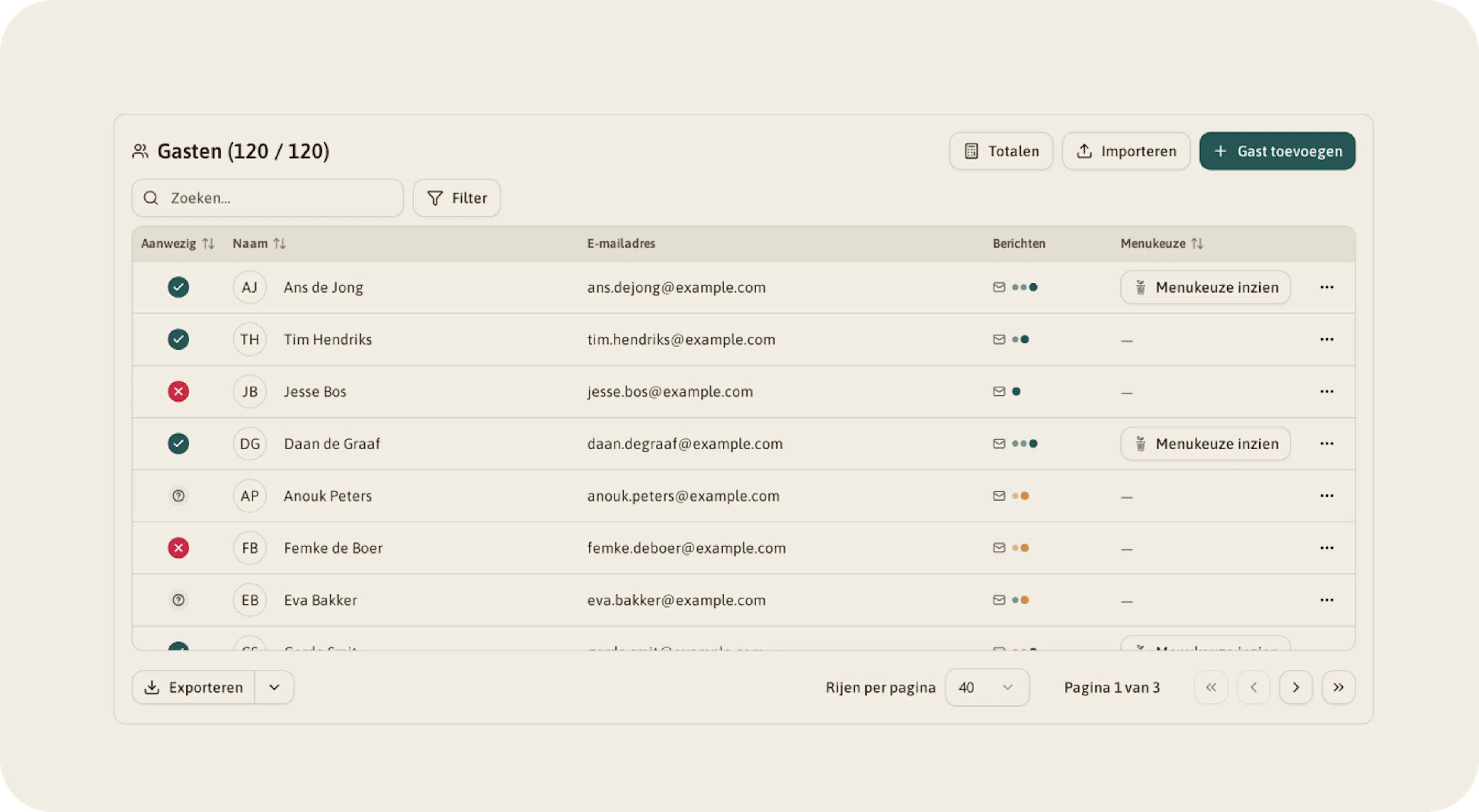Screen dimensions: 1479x812
Task: Click Menukeuze inzien for Daan de Graaf
Action: (1205, 444)
